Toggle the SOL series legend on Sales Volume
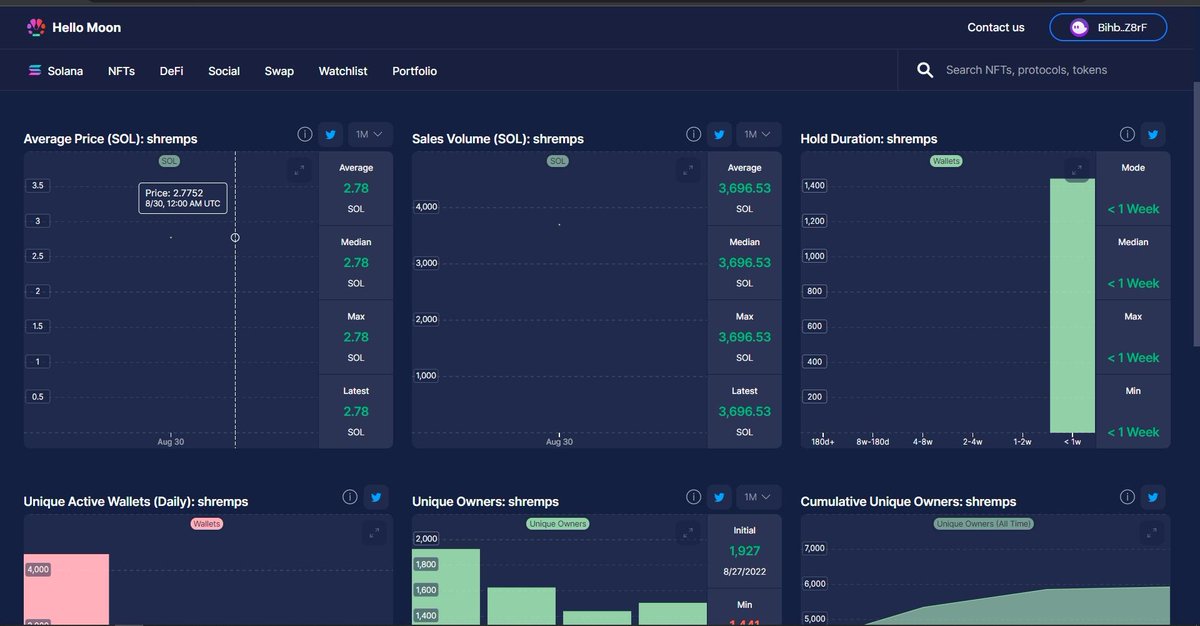Image resolution: width=1200 pixels, height=626 pixels. pos(558,161)
